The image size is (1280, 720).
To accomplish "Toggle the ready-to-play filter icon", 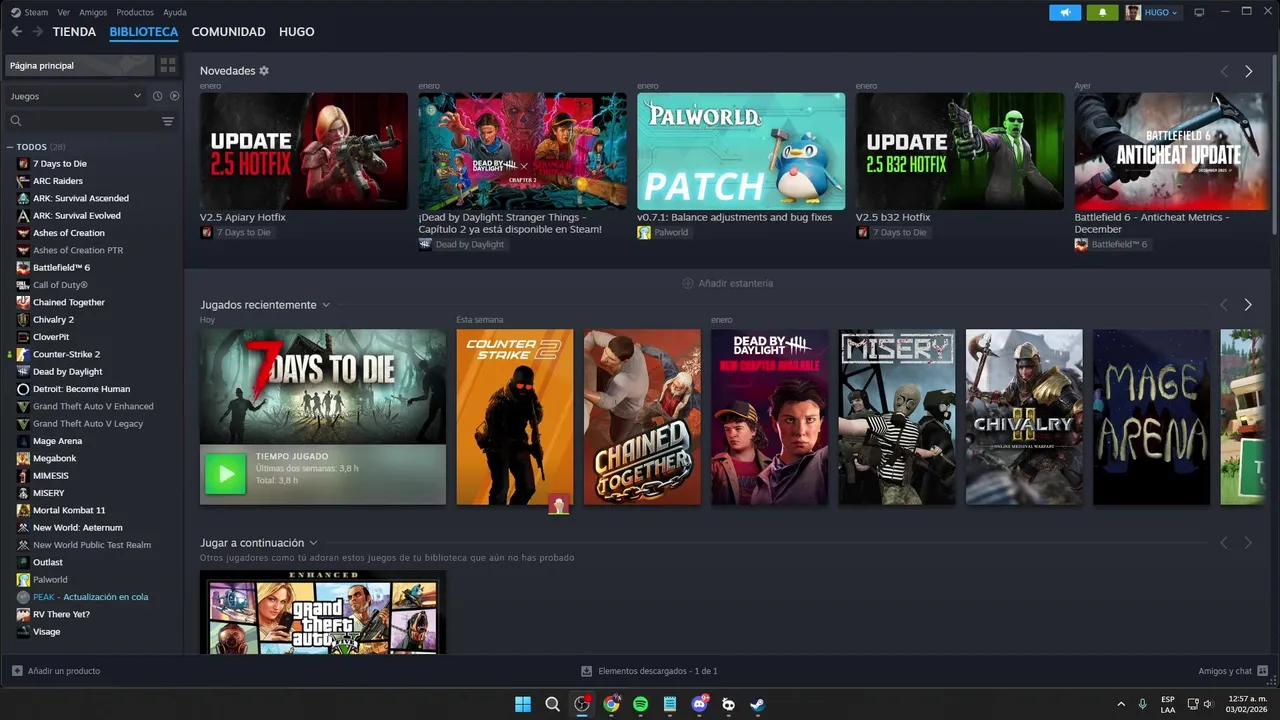I will (x=174, y=96).
